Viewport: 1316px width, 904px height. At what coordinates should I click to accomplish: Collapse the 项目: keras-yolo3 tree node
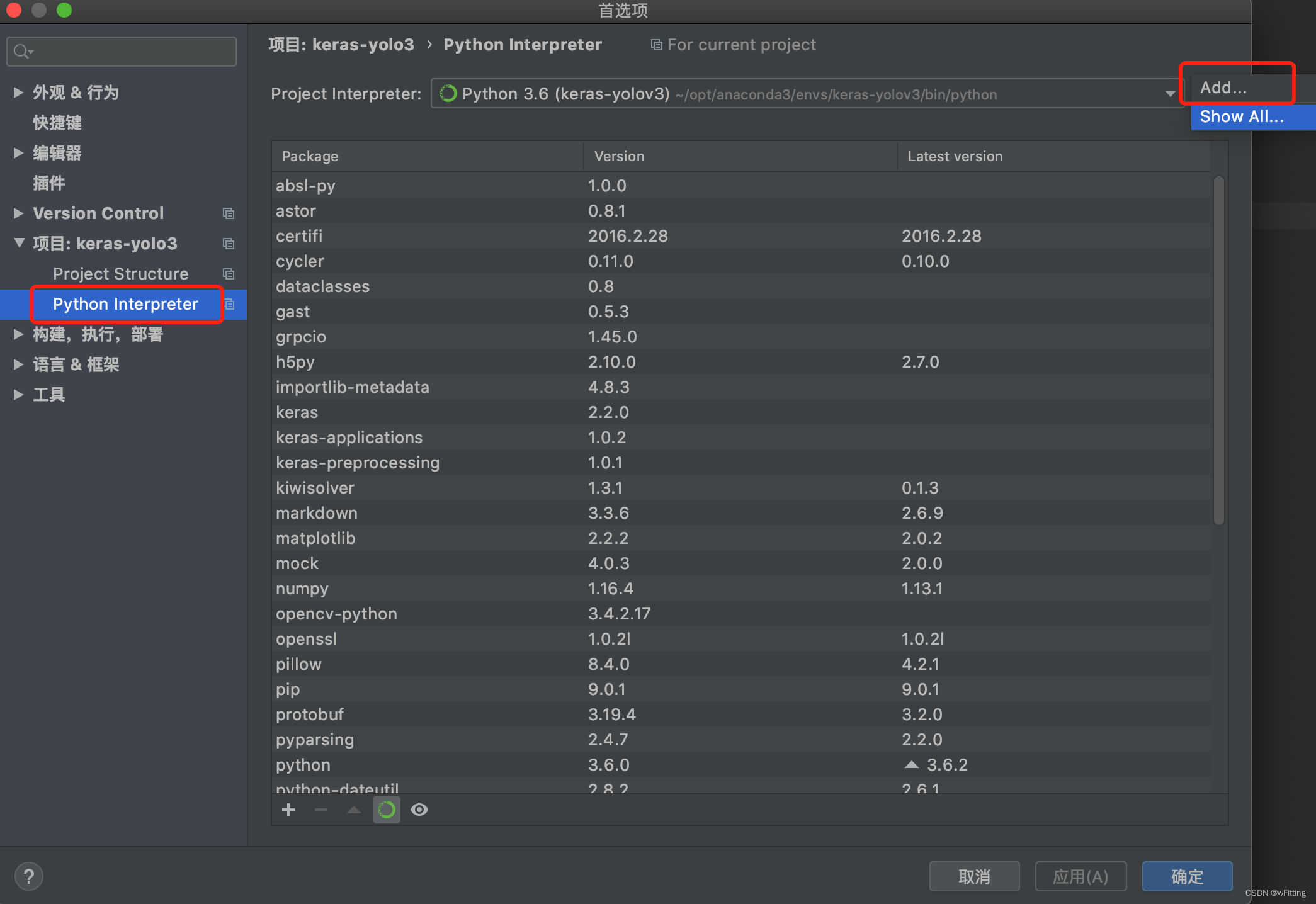click(x=19, y=243)
